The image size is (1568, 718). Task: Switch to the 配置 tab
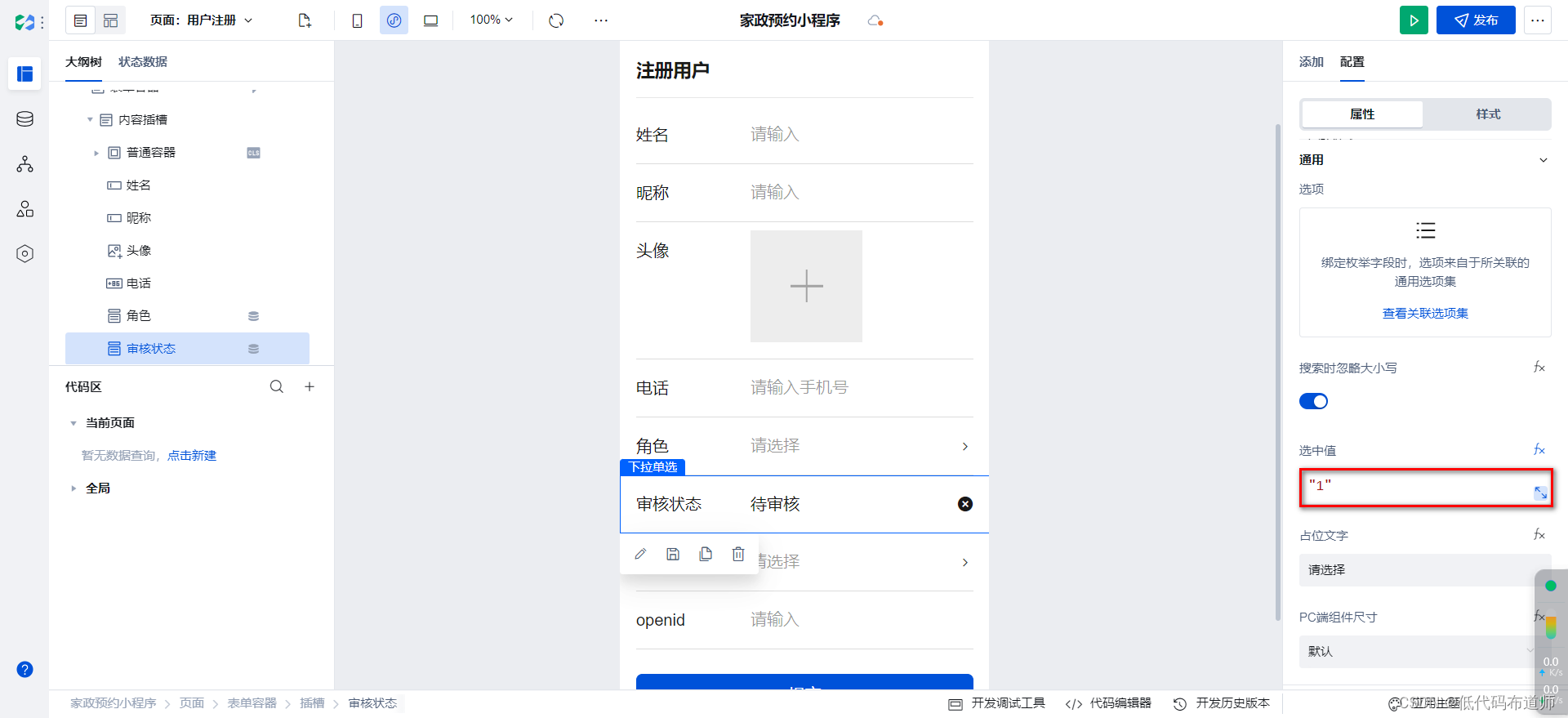pos(1352,62)
